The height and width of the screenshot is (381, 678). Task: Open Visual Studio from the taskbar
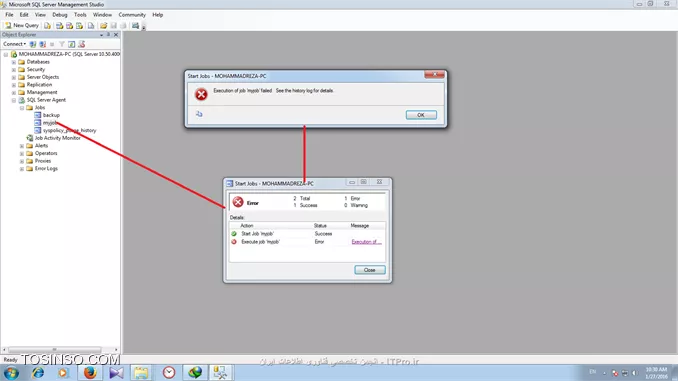click(116, 373)
